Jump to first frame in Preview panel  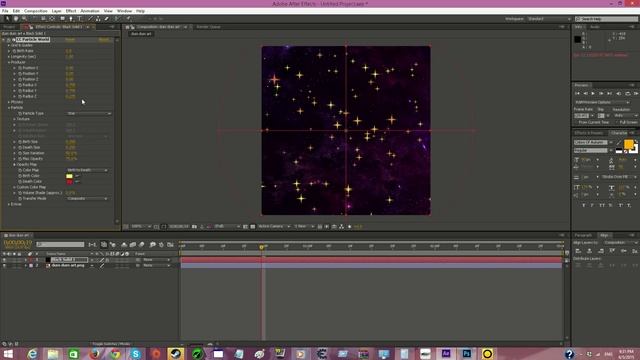[577, 93]
